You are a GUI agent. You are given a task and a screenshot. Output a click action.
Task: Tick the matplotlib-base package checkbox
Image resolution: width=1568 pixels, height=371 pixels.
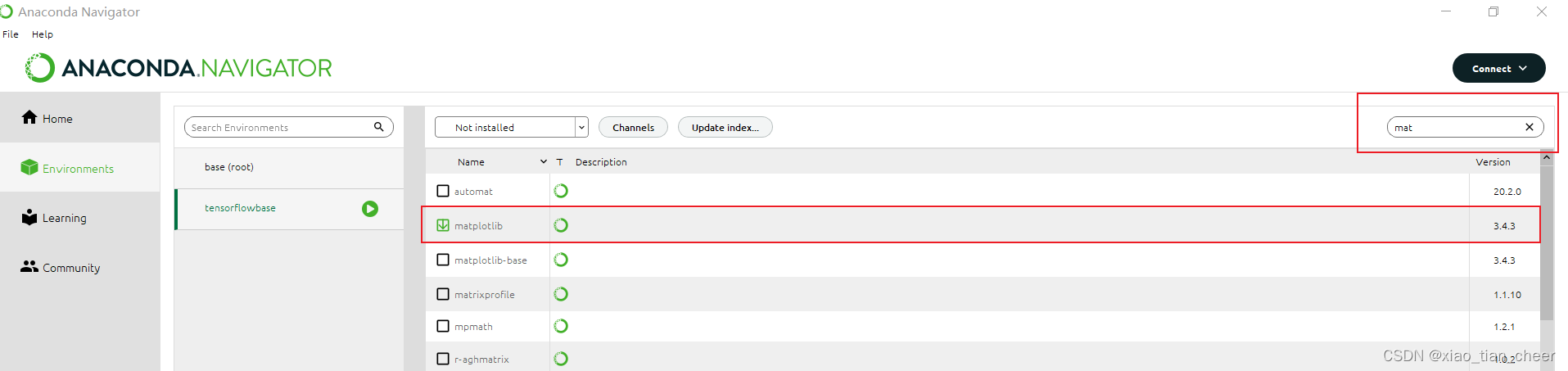click(443, 260)
